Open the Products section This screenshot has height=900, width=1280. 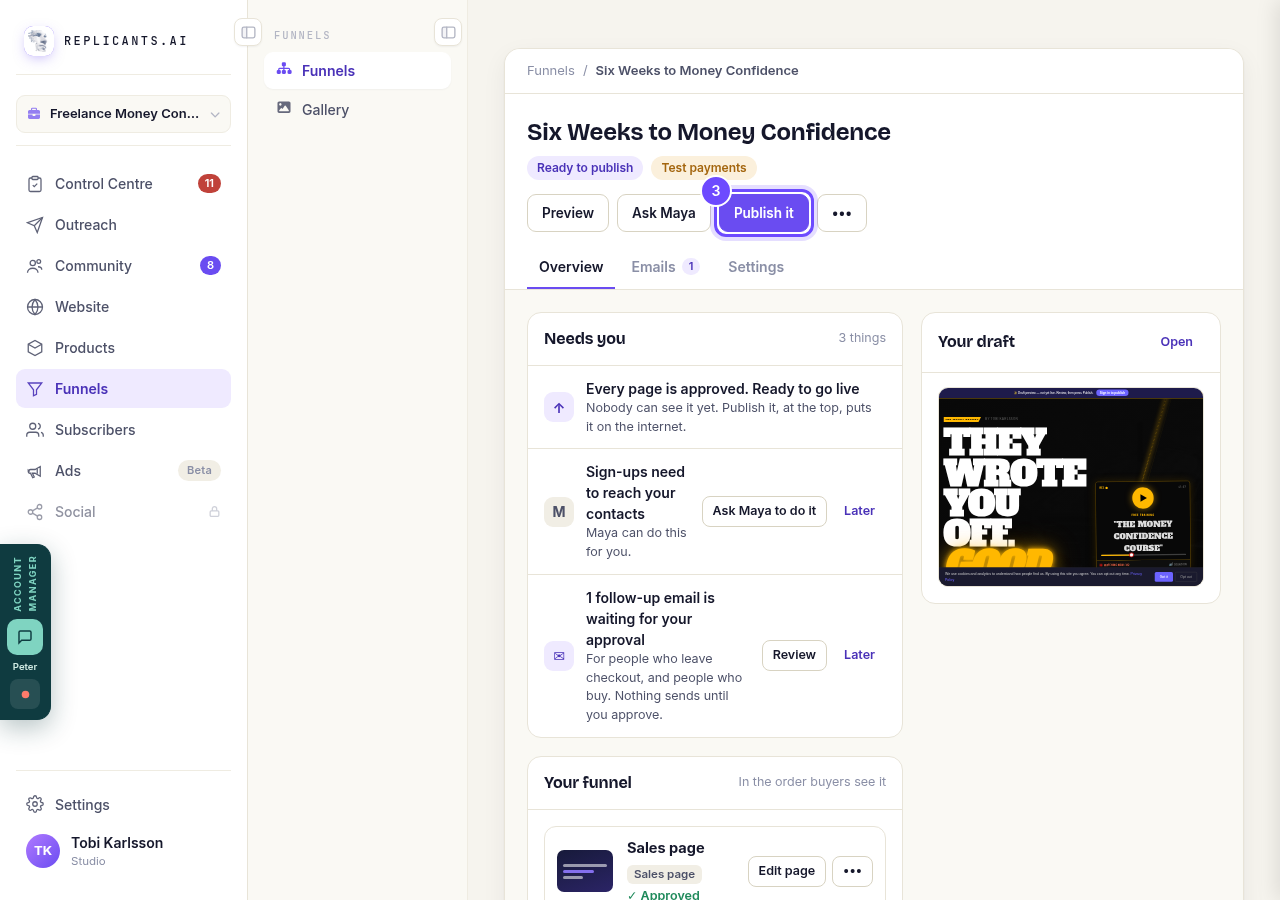coord(123,348)
